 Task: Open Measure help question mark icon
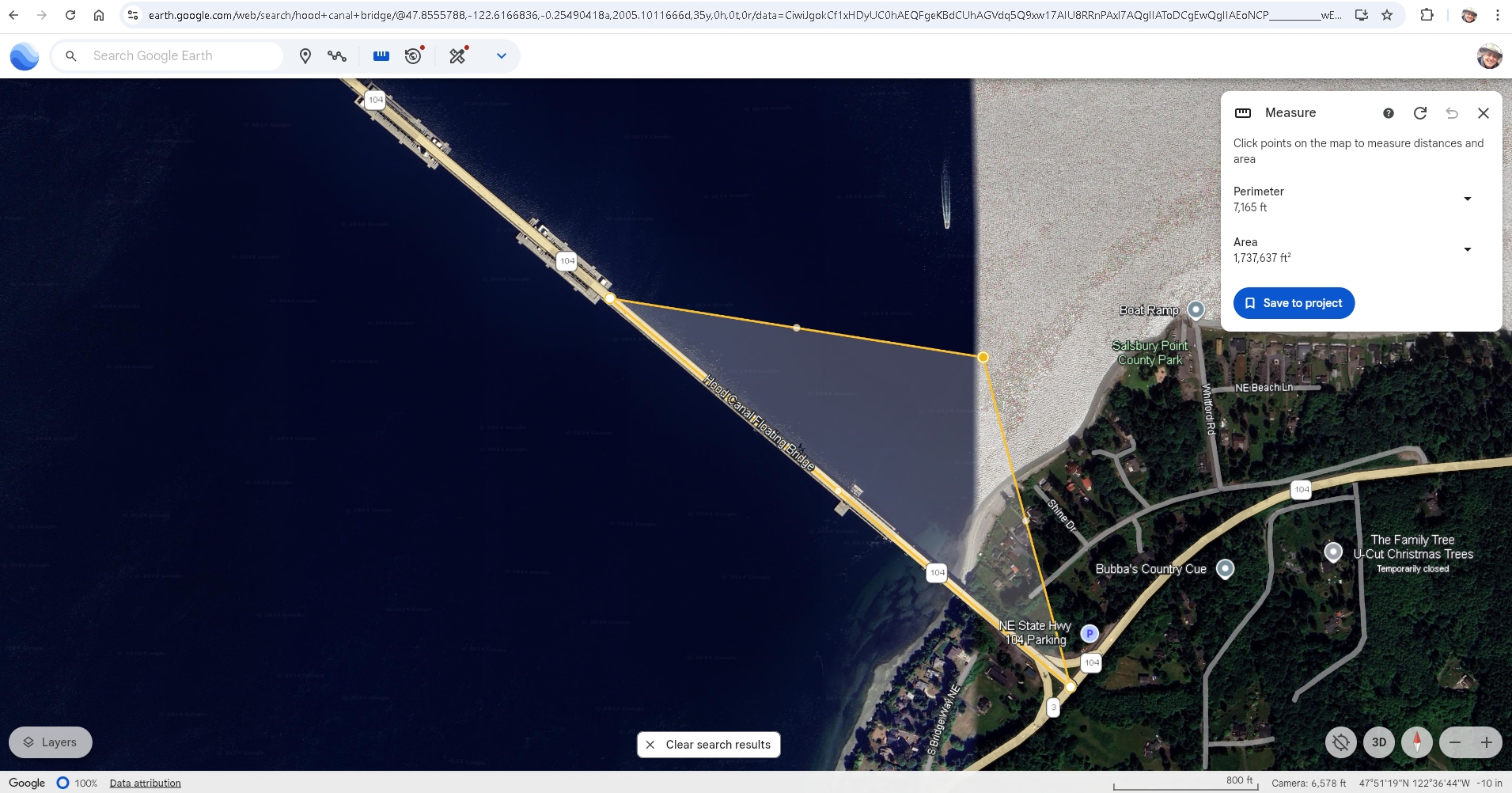(1389, 113)
